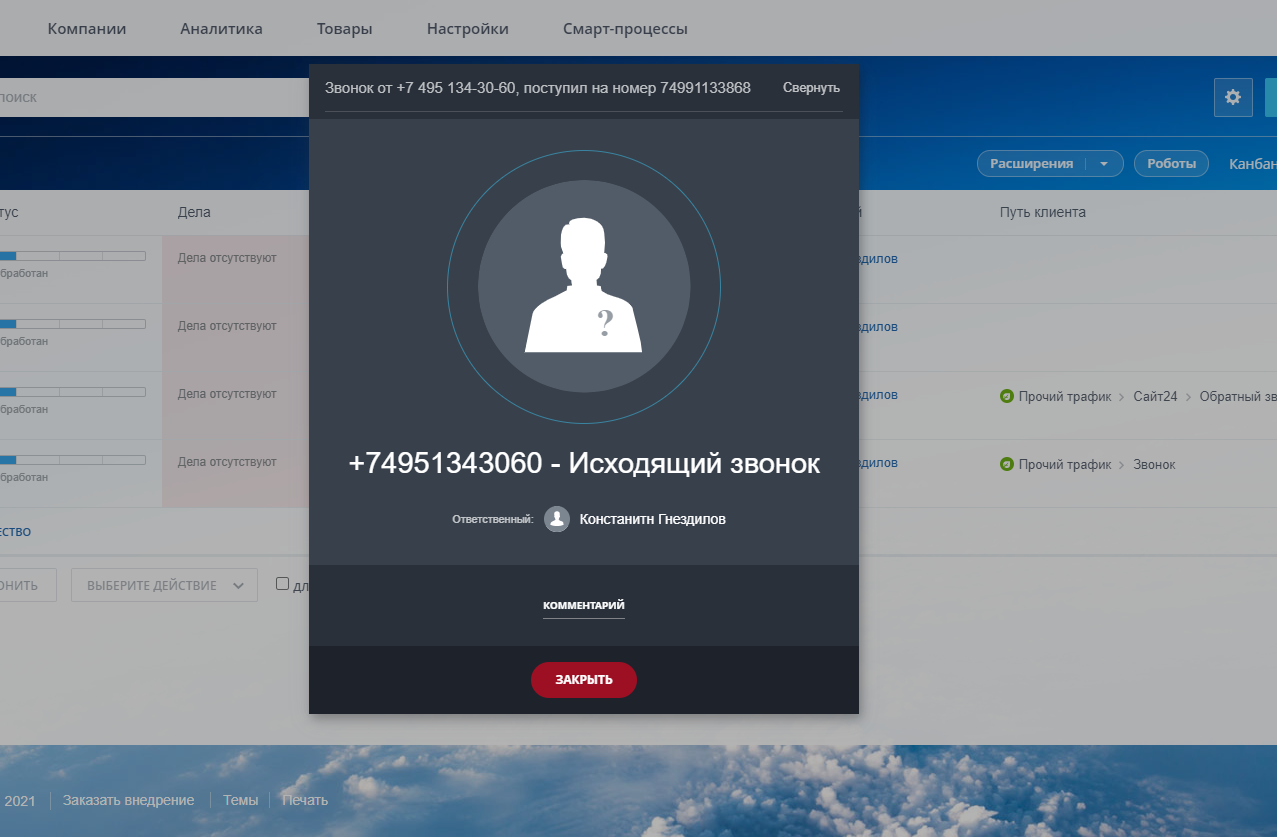This screenshot has height=837, width=1277.
Task: Click Звонок in client path
Action: coord(1154,465)
